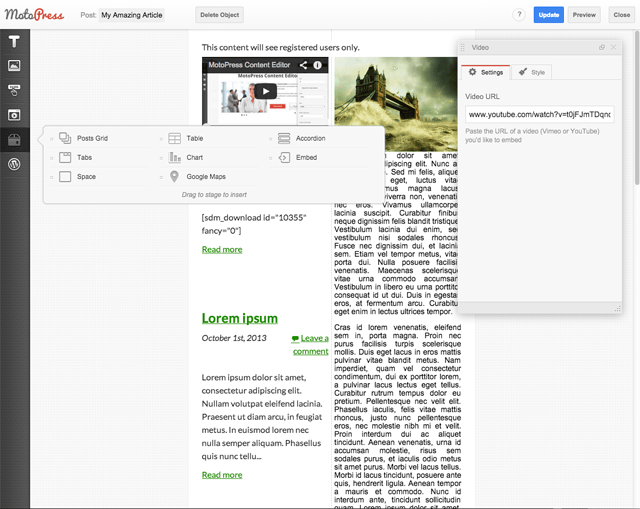Select the Google Maps pin icon

(174, 176)
